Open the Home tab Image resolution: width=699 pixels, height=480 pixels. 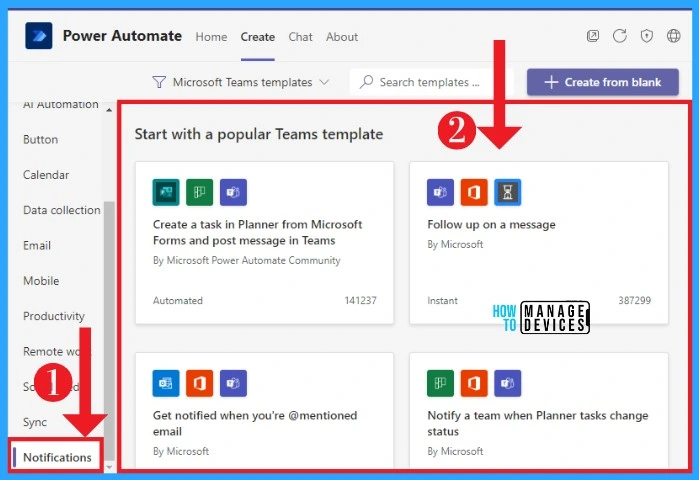[x=211, y=37]
